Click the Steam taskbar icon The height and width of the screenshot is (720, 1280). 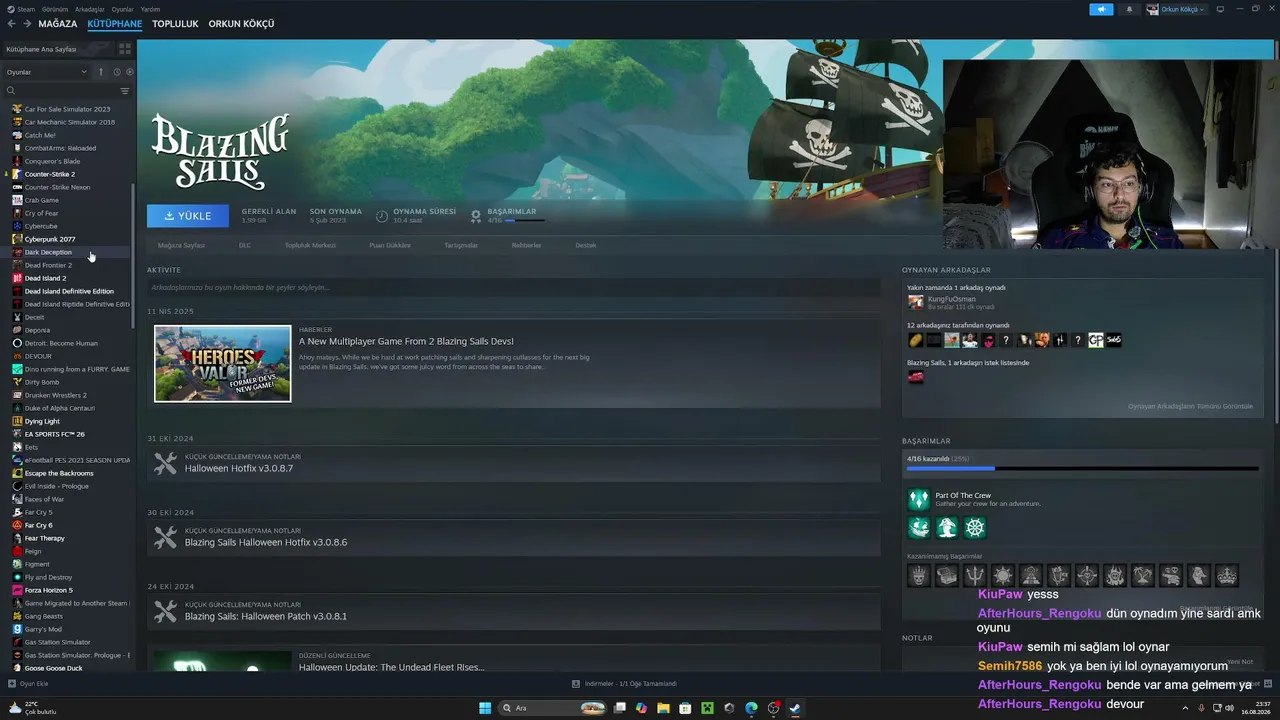pyautogui.click(x=795, y=708)
